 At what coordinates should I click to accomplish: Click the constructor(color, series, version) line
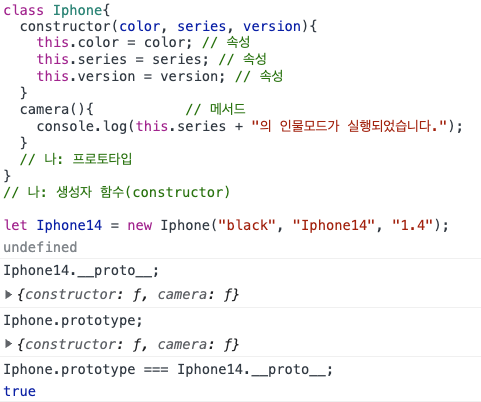(168, 26)
